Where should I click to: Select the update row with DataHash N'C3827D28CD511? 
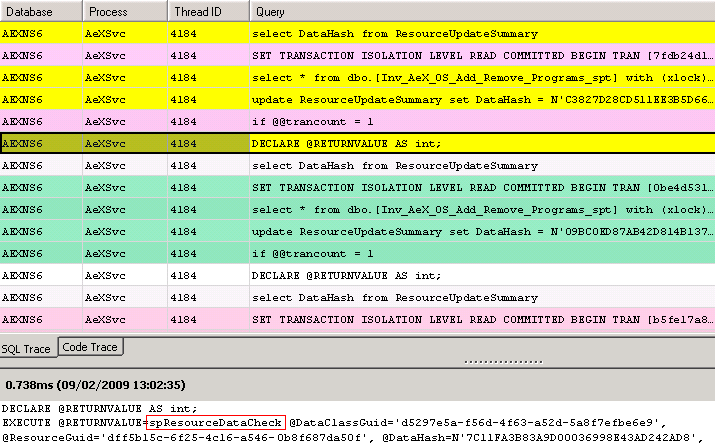tap(480, 99)
